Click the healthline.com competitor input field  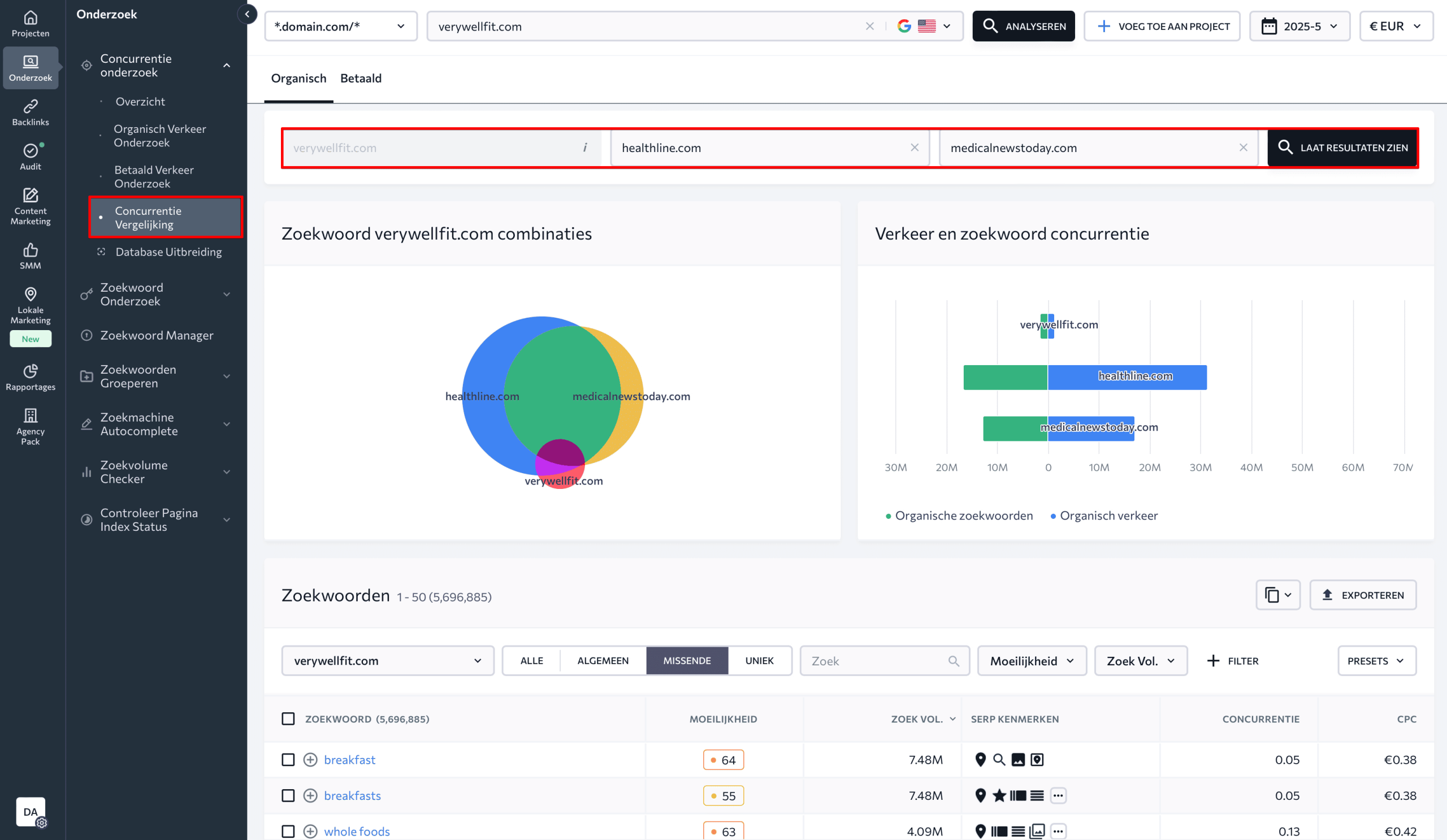[x=769, y=148]
